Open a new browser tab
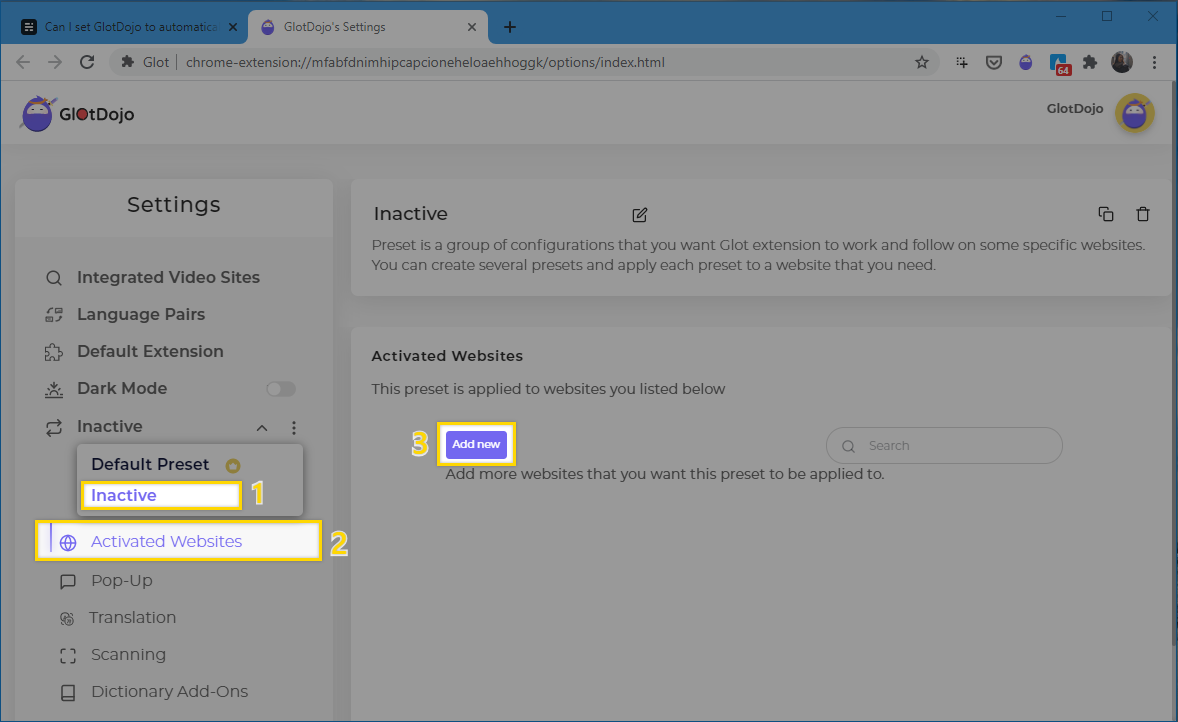The width and height of the screenshot is (1178, 722). [x=509, y=27]
